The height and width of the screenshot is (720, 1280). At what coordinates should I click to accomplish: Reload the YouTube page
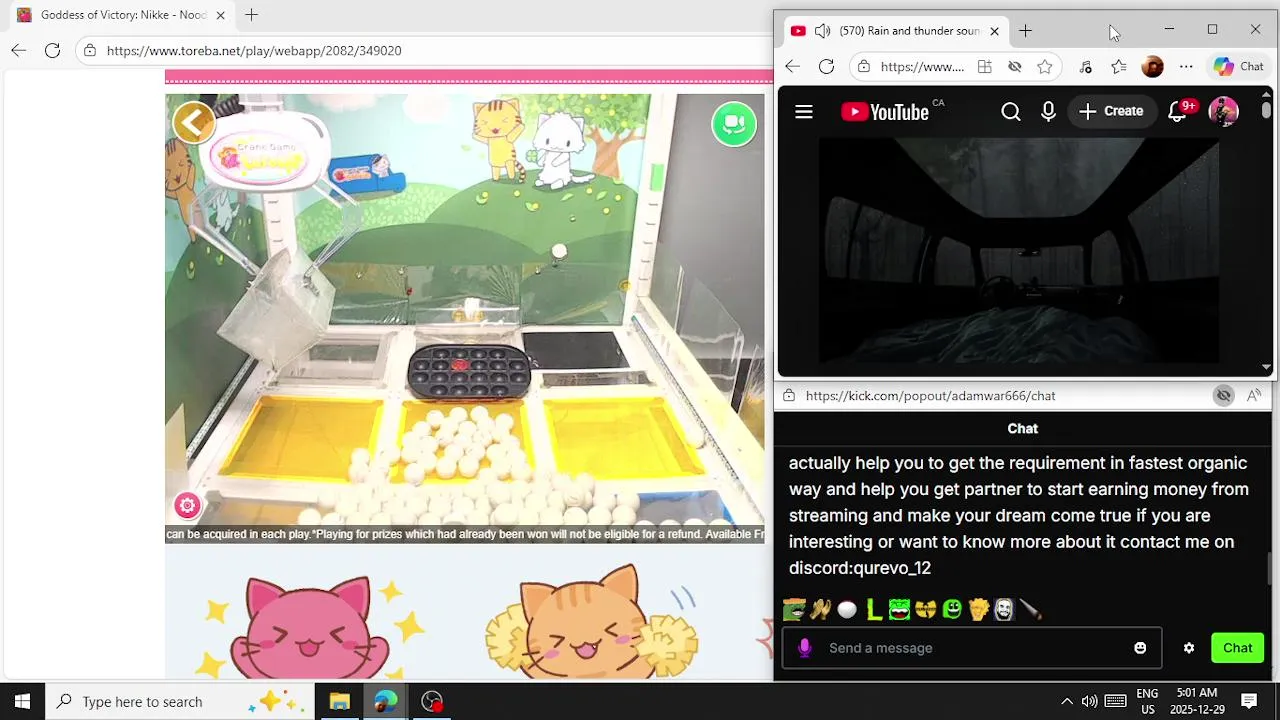click(x=826, y=66)
